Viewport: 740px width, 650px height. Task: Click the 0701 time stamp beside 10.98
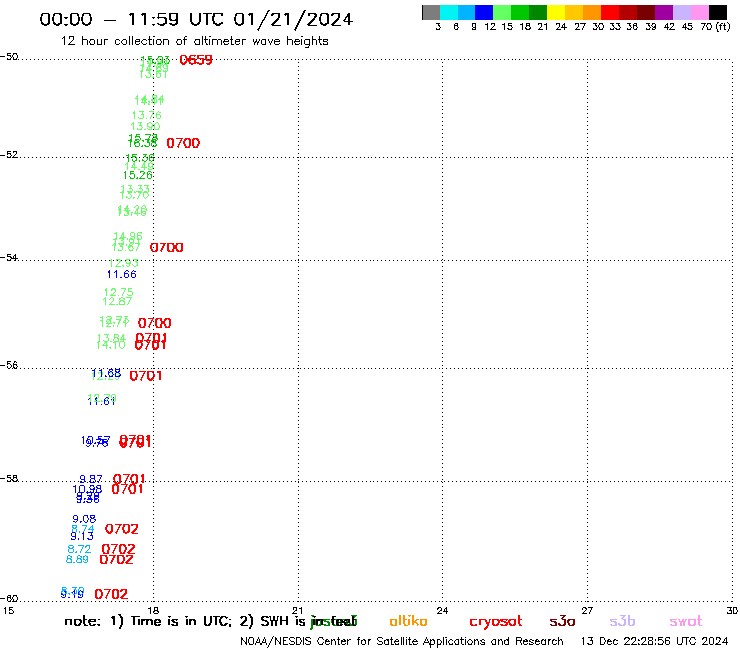click(127, 489)
